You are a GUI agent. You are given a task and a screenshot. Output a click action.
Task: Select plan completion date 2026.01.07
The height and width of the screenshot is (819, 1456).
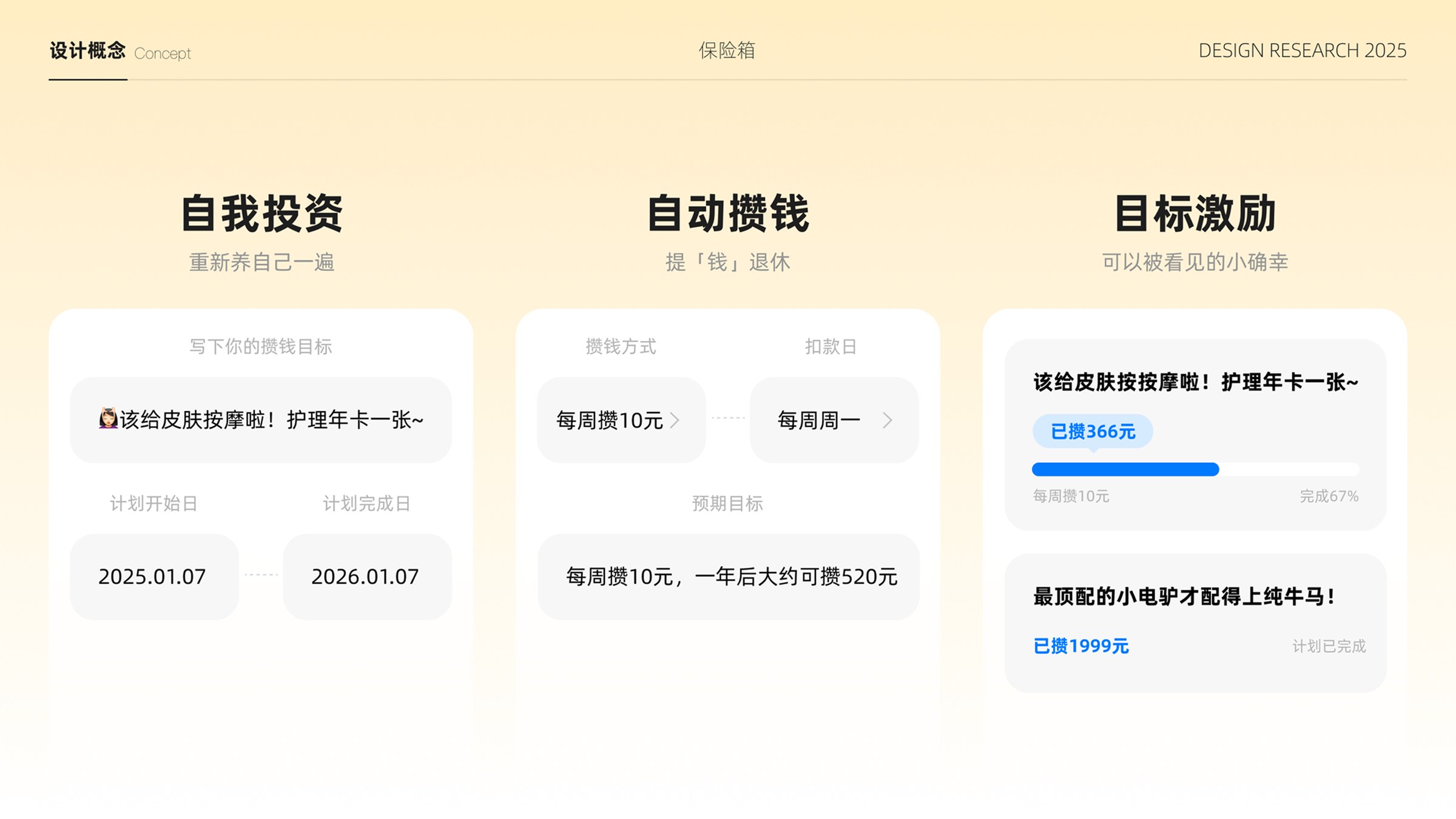[x=367, y=576]
